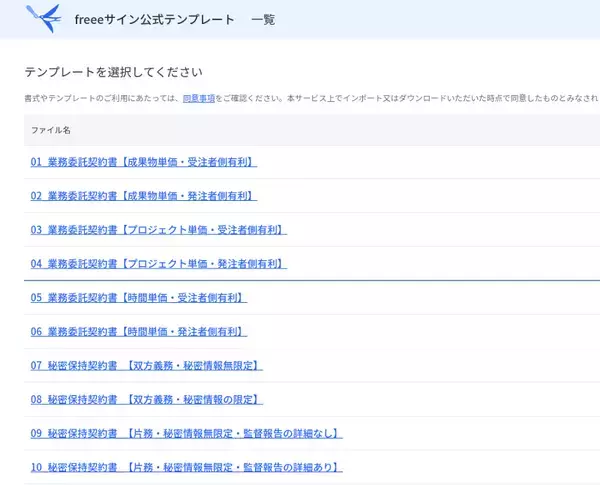Screen dimensions: 600x485
Task: Click the notice text starting with 書式やテンプレート
Action: [x=102, y=98]
